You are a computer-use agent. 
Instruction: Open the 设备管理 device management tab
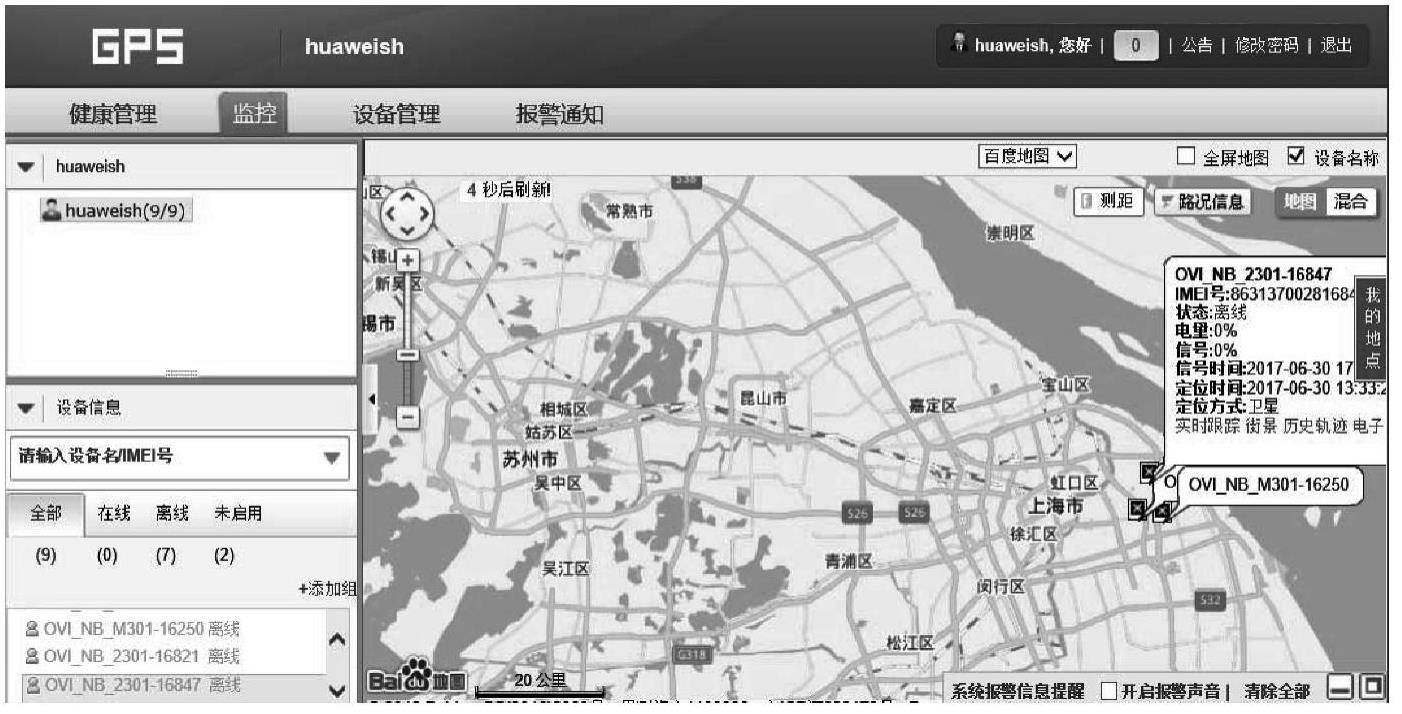(397, 113)
